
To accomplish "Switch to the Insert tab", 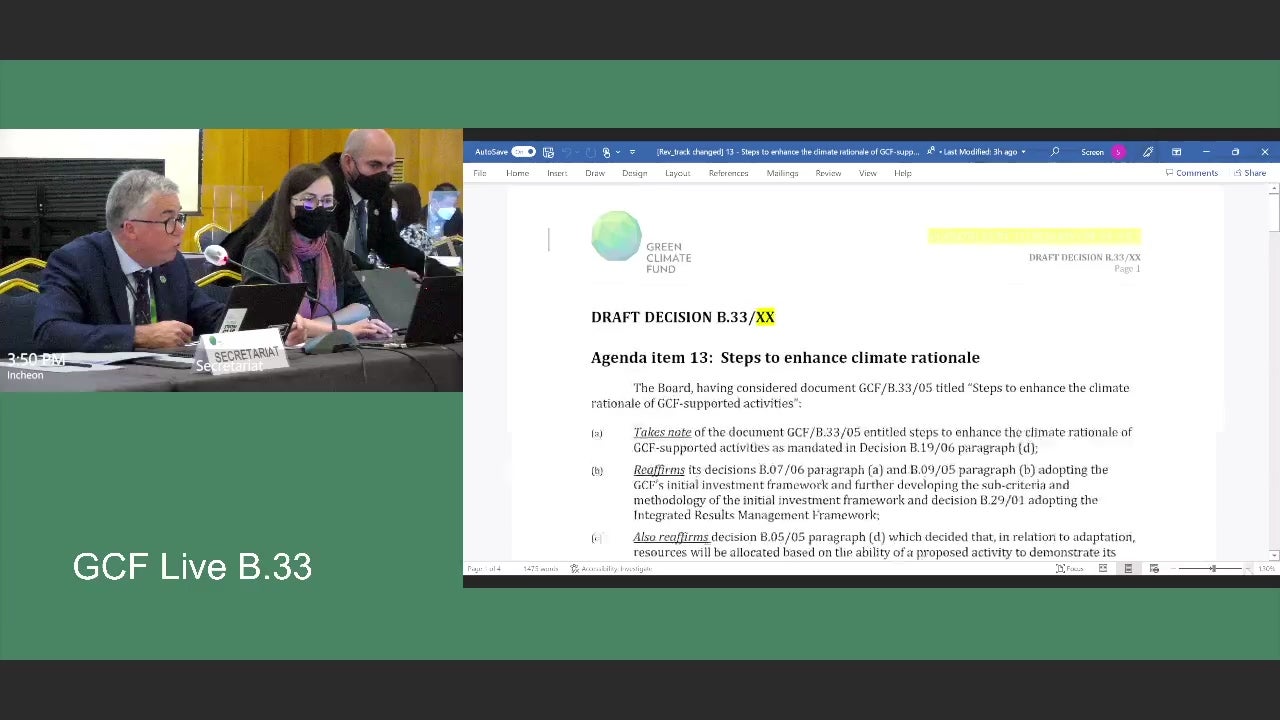I will click(557, 173).
